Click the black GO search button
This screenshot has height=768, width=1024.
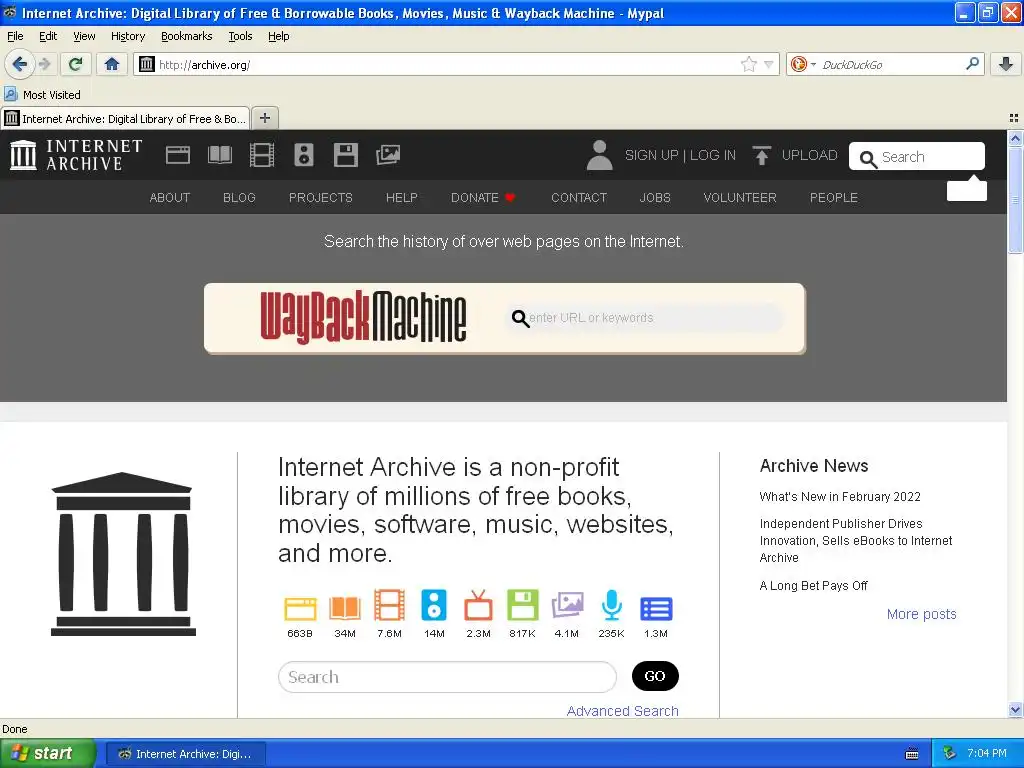[x=655, y=676]
